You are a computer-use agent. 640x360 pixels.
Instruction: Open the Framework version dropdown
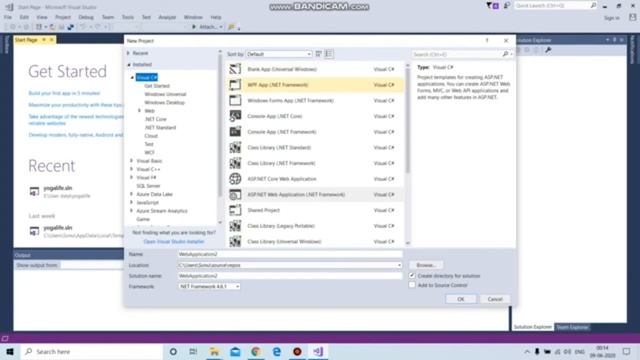(209, 287)
